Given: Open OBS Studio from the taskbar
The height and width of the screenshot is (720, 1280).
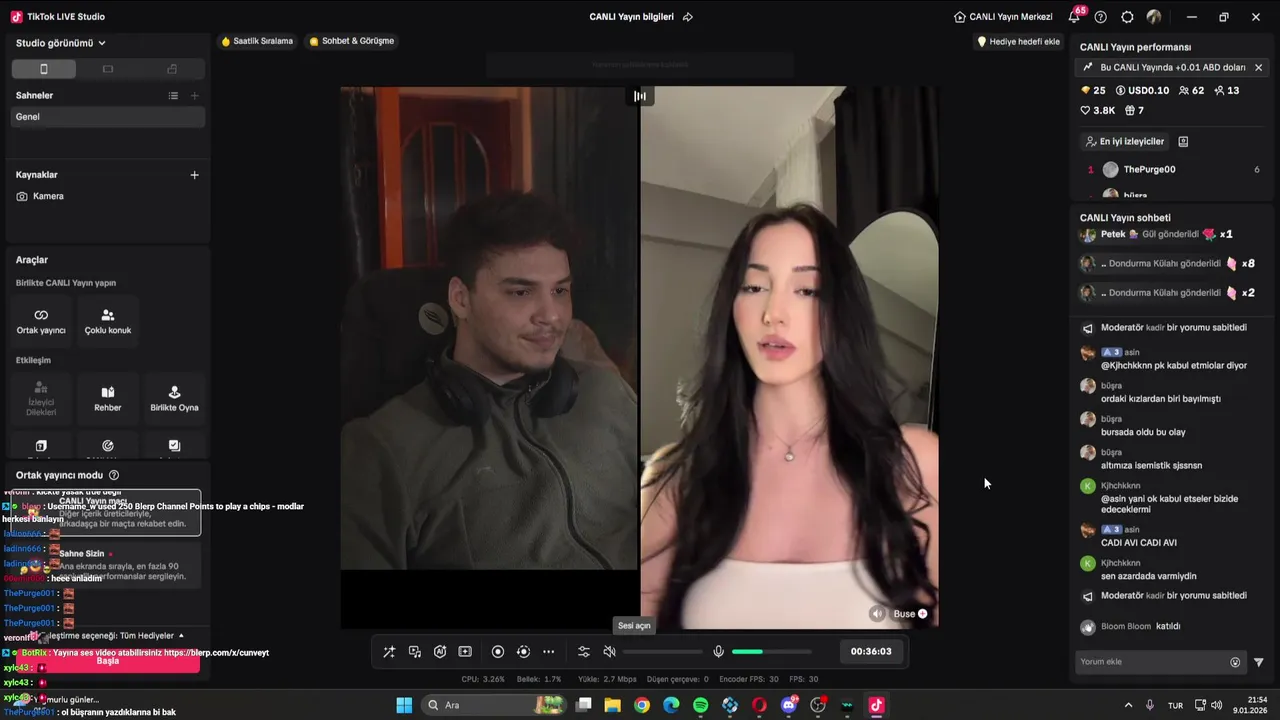Looking at the screenshot, I should coord(818,705).
